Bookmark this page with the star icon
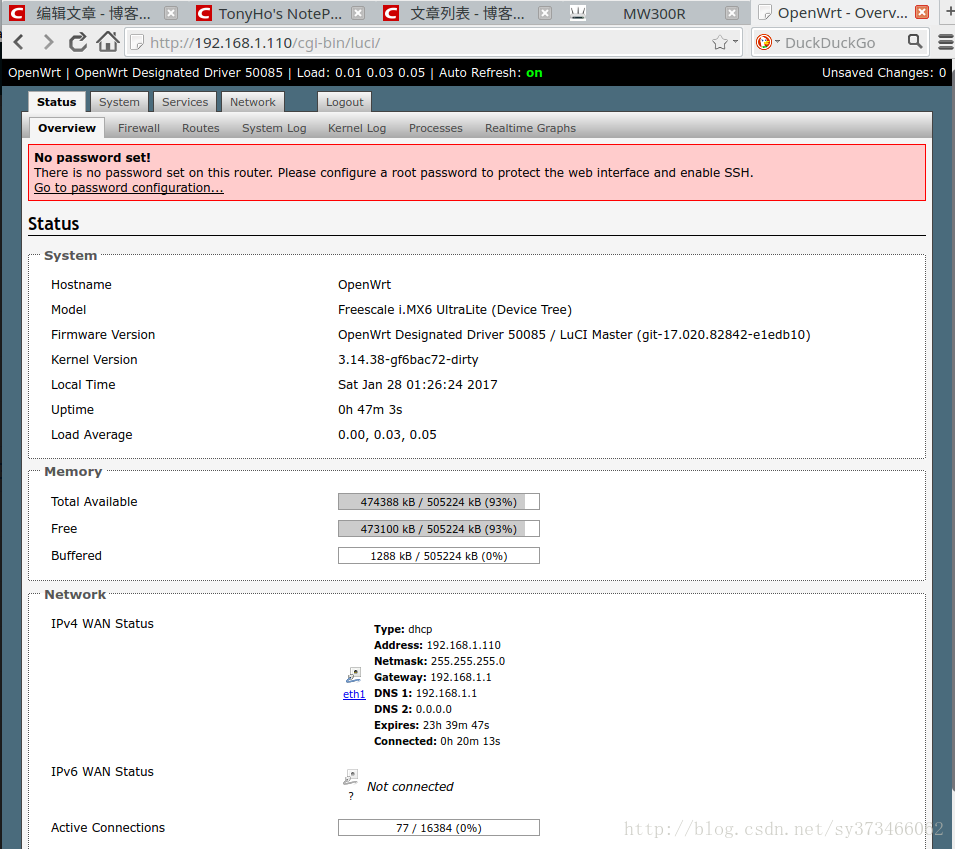This screenshot has width=955, height=849. 720,42
